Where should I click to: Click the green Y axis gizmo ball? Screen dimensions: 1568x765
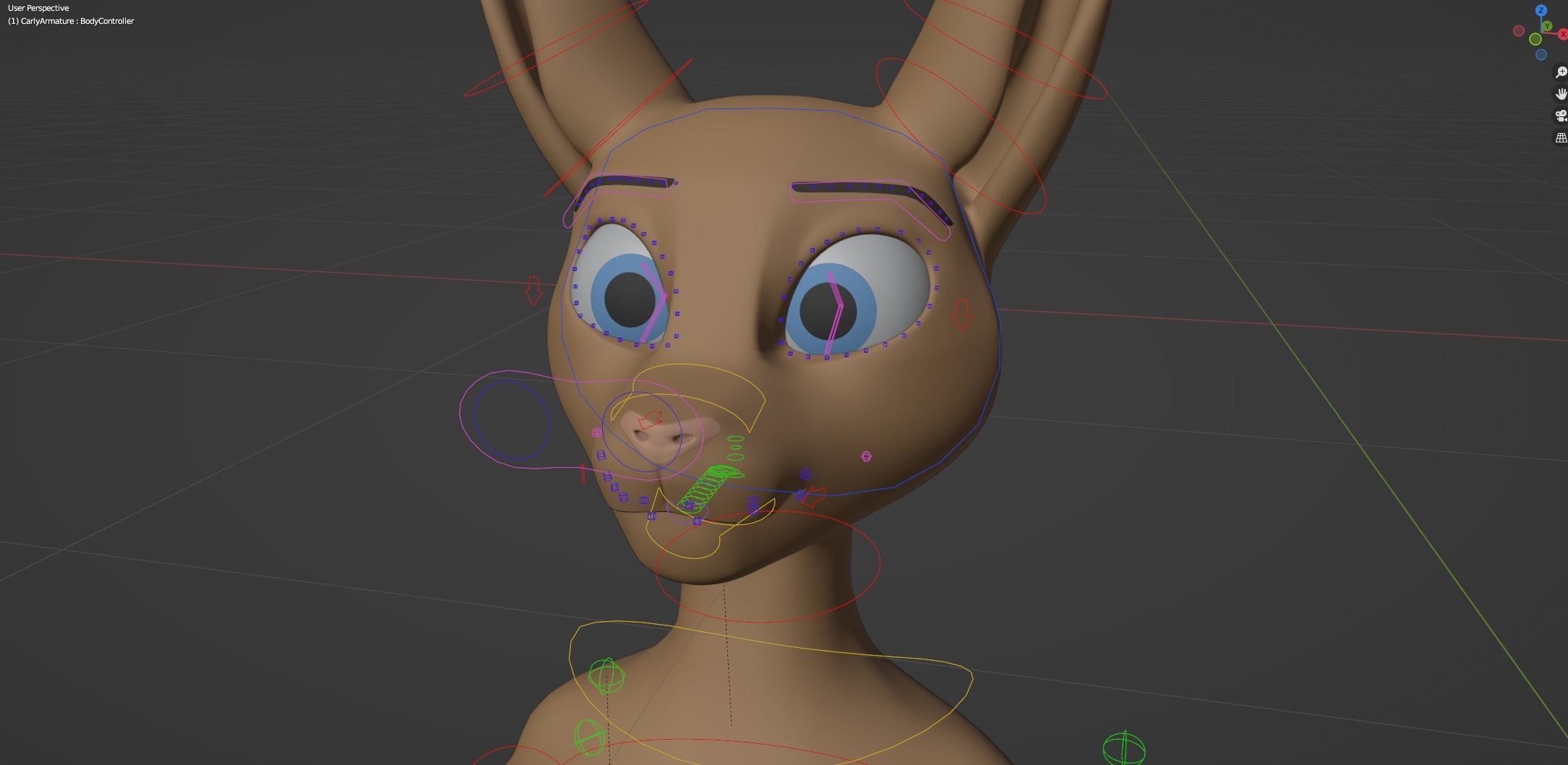pyautogui.click(x=1547, y=26)
